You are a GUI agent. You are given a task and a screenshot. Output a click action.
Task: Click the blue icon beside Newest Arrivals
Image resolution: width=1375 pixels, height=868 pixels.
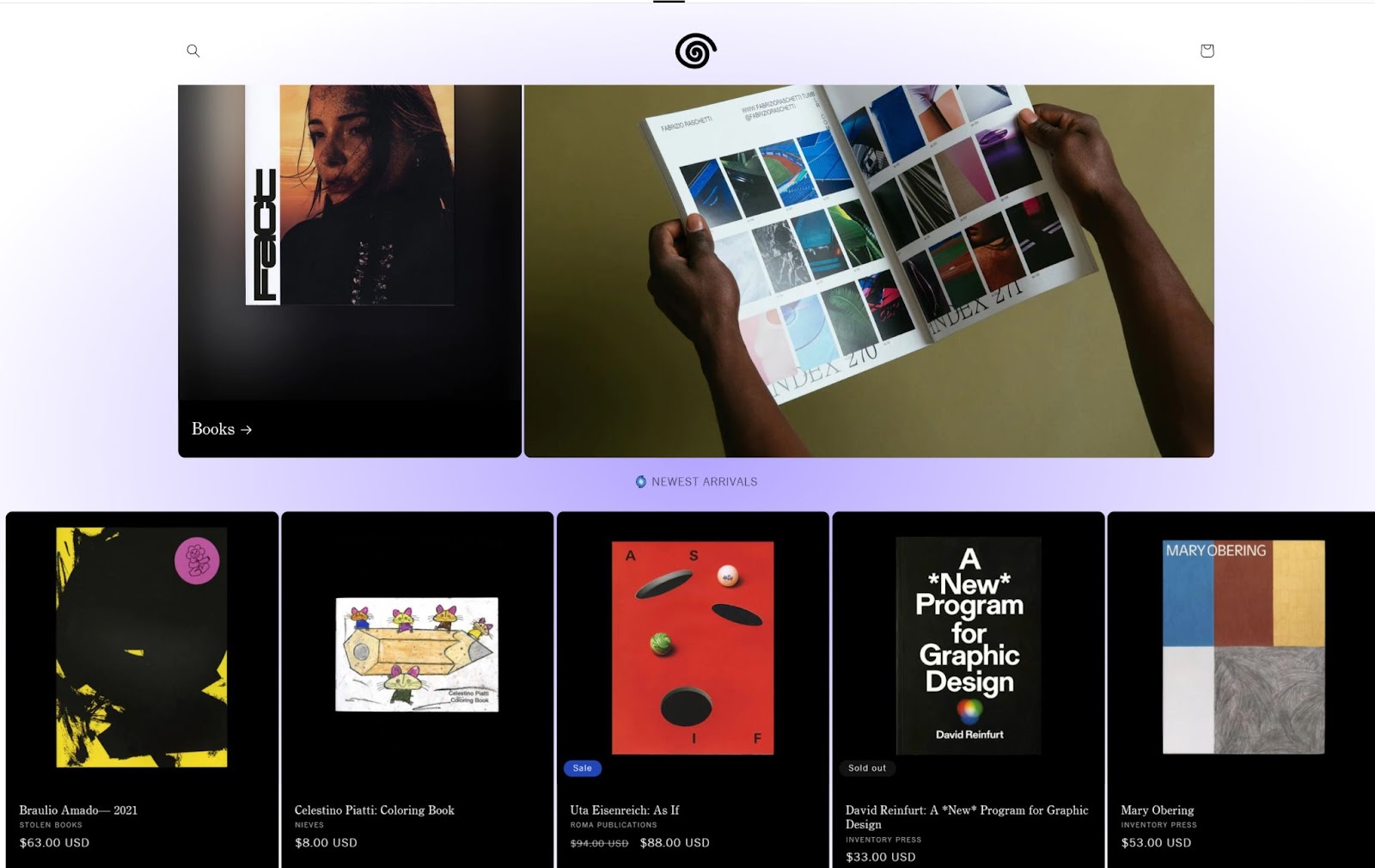(x=640, y=482)
